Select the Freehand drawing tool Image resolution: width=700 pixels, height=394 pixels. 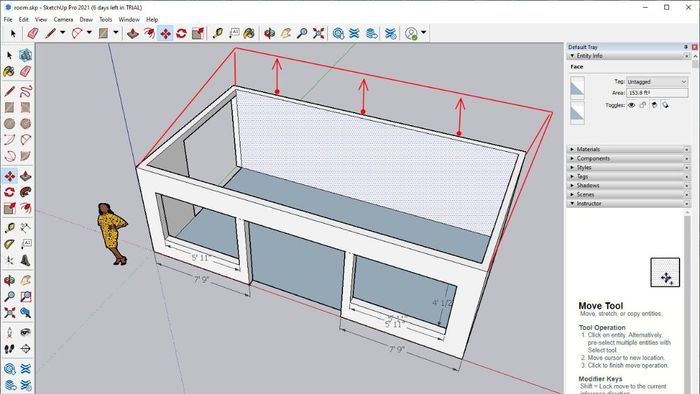point(25,91)
